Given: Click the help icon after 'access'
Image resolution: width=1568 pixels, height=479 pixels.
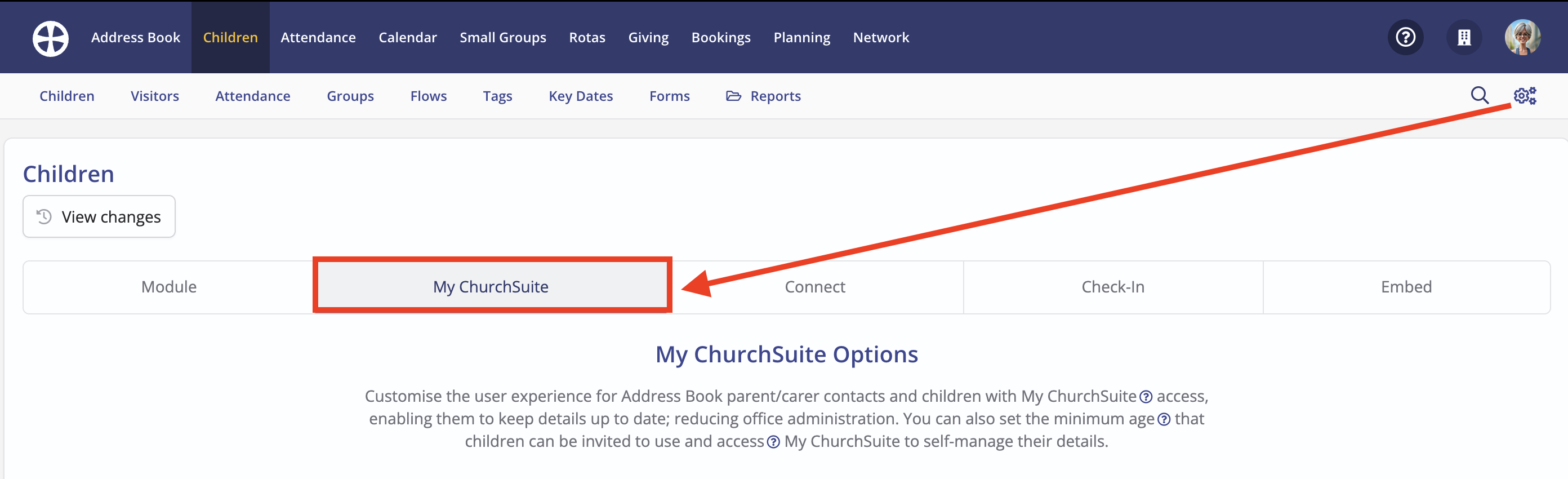Looking at the screenshot, I should pyautogui.click(x=773, y=442).
